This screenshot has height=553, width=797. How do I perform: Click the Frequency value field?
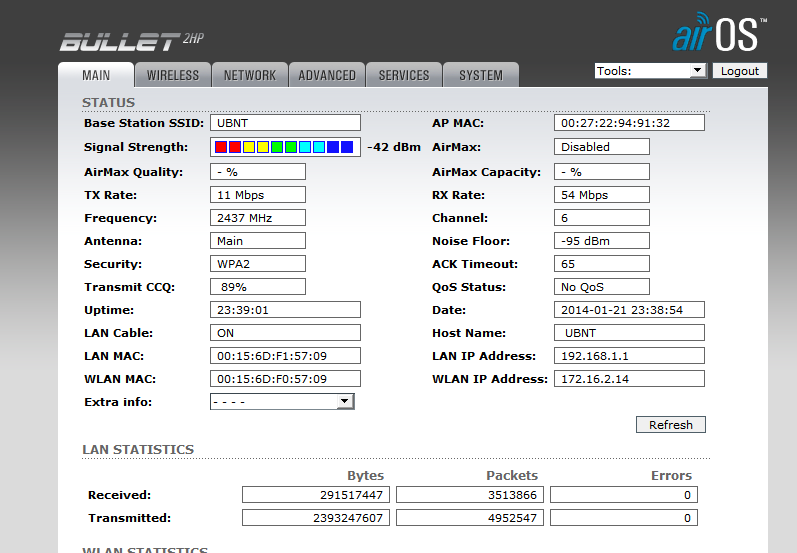pos(258,218)
